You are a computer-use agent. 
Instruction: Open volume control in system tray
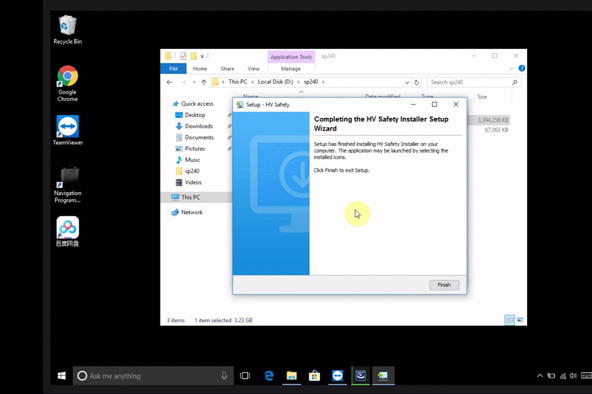click(574, 376)
